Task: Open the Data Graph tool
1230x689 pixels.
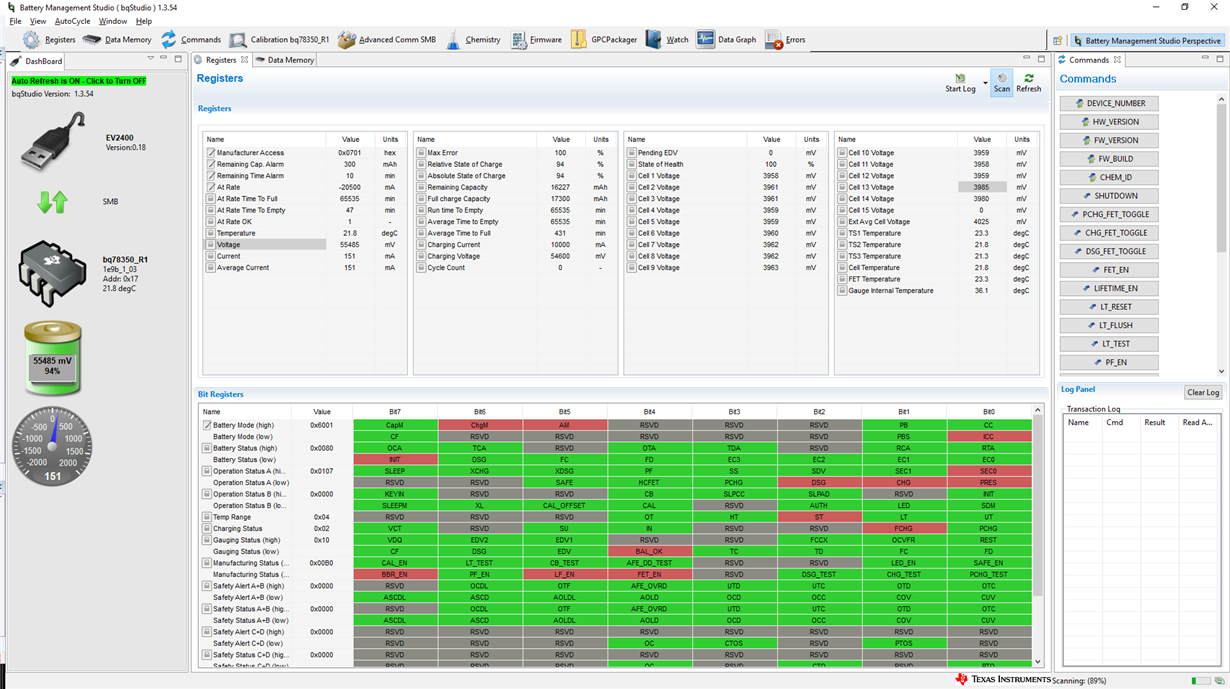Action: [x=727, y=40]
